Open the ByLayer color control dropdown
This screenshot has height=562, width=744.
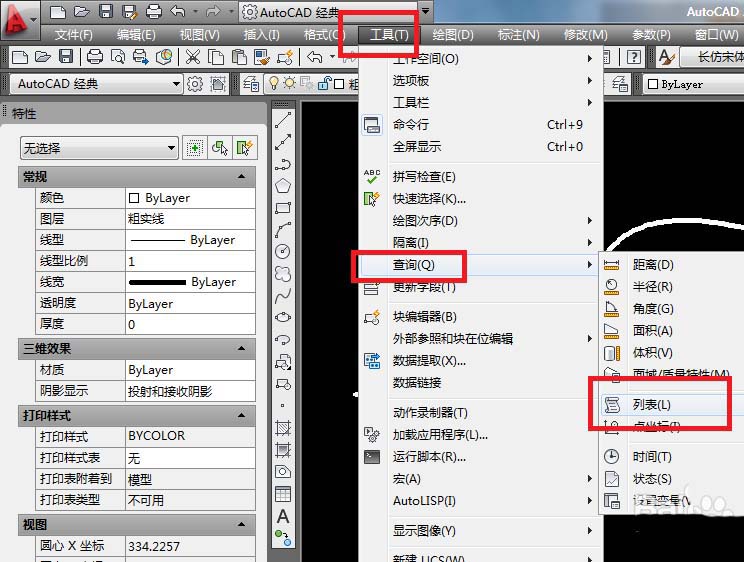(694, 84)
